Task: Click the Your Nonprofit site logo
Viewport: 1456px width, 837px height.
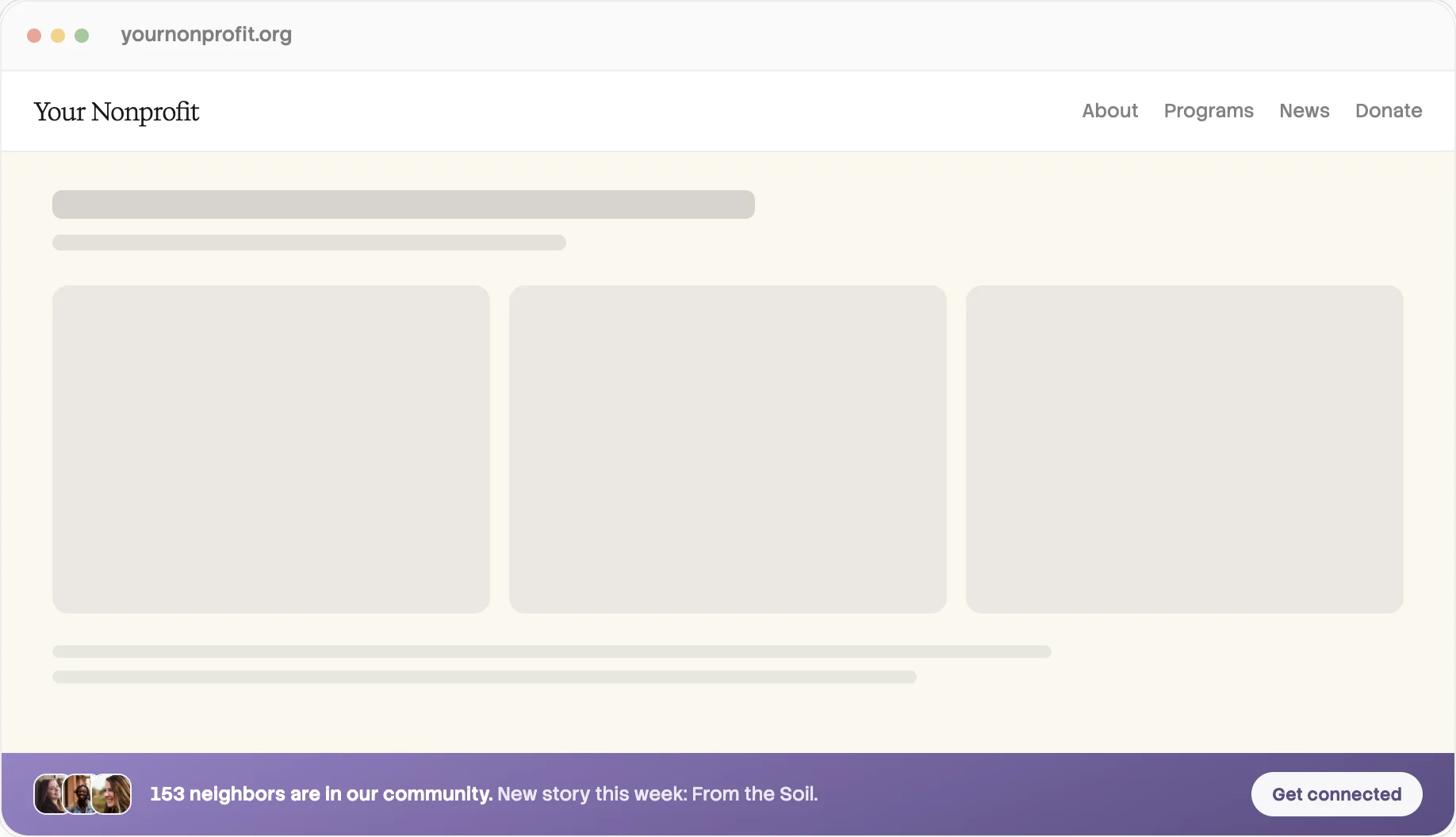Action: 117,112
